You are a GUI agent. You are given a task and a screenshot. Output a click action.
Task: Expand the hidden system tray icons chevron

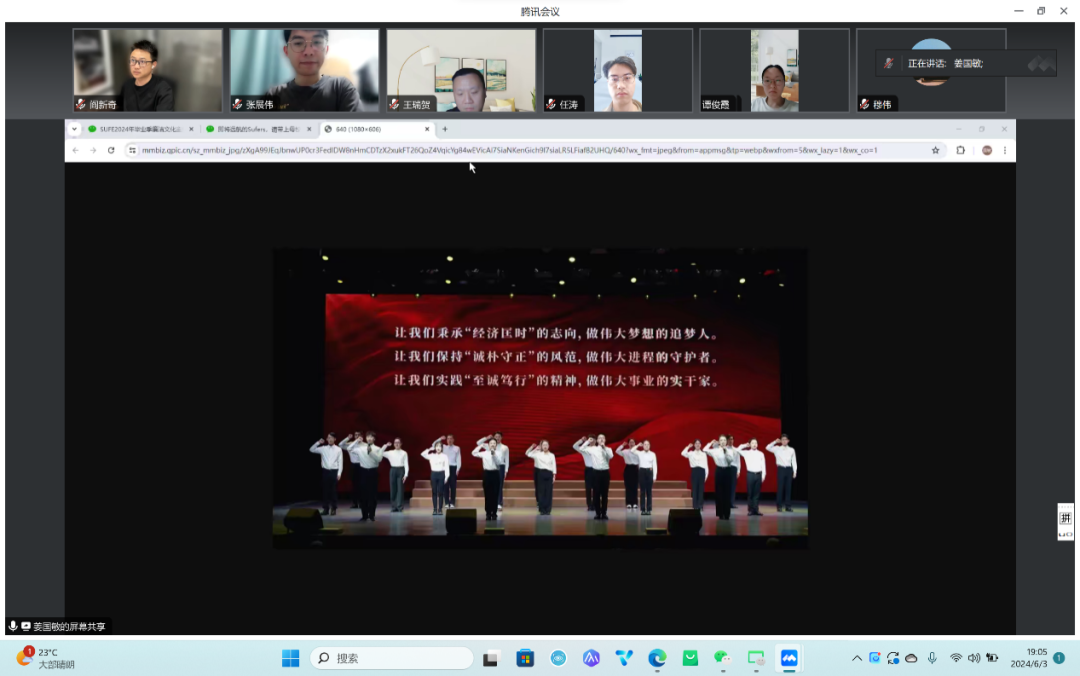coord(857,658)
